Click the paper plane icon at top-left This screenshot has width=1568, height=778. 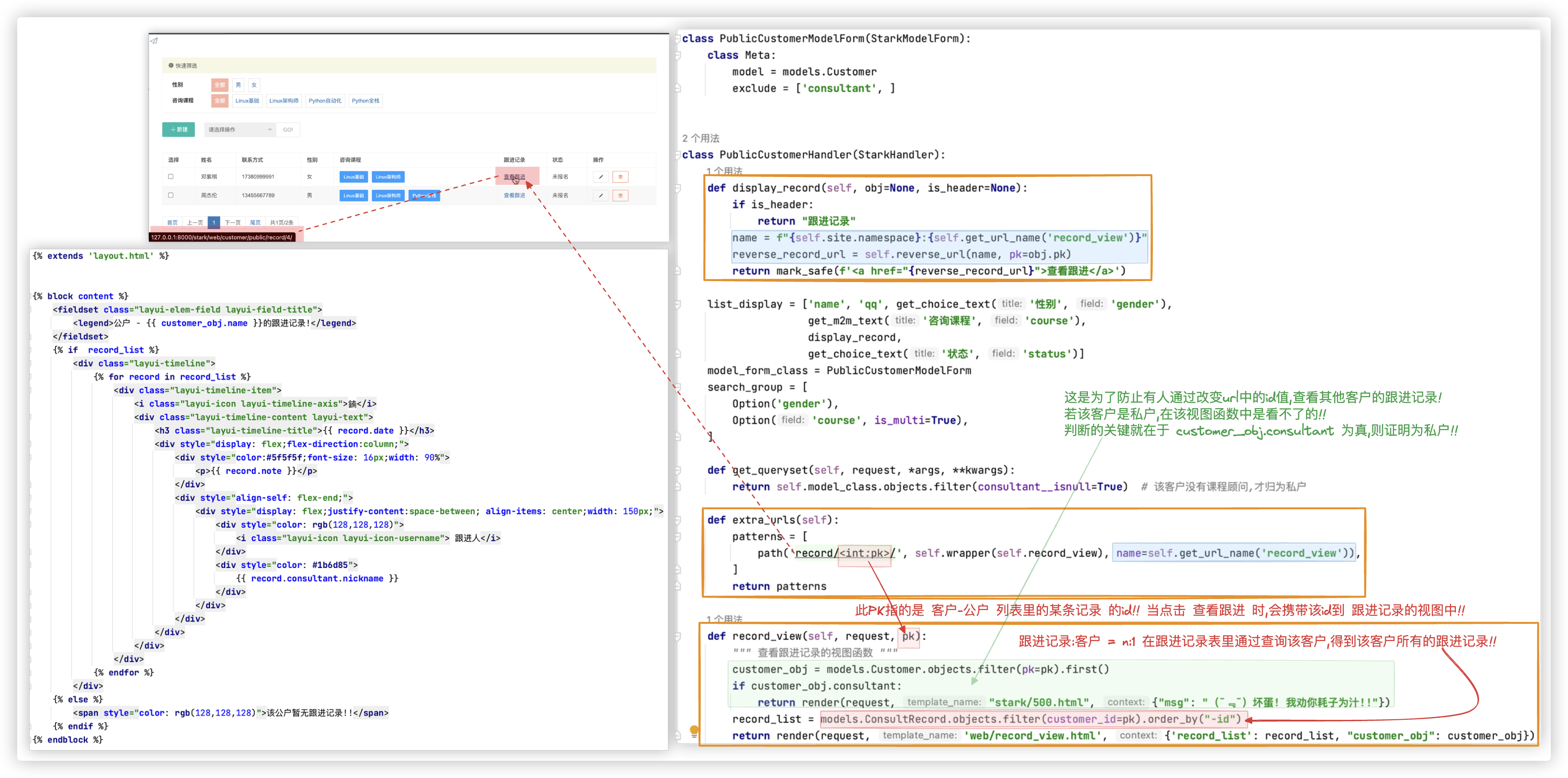click(x=154, y=41)
